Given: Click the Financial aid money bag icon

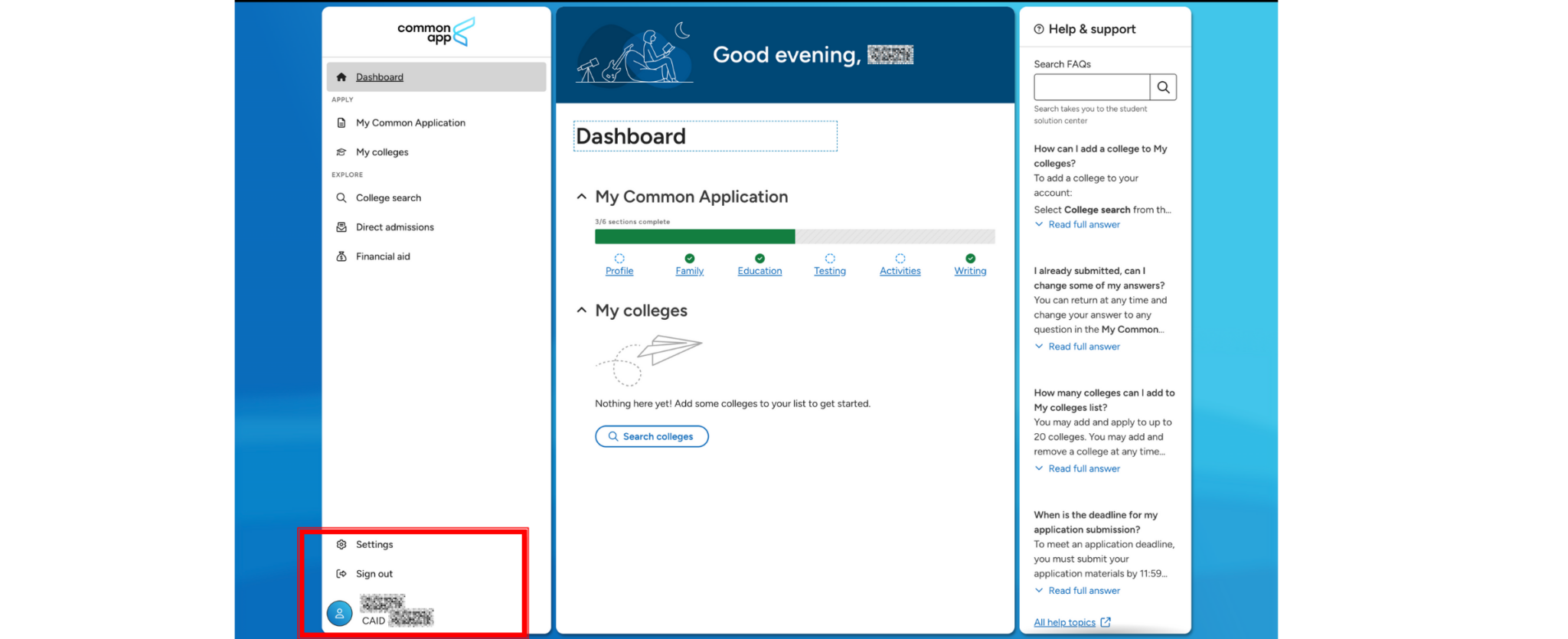Looking at the screenshot, I should tap(341, 256).
